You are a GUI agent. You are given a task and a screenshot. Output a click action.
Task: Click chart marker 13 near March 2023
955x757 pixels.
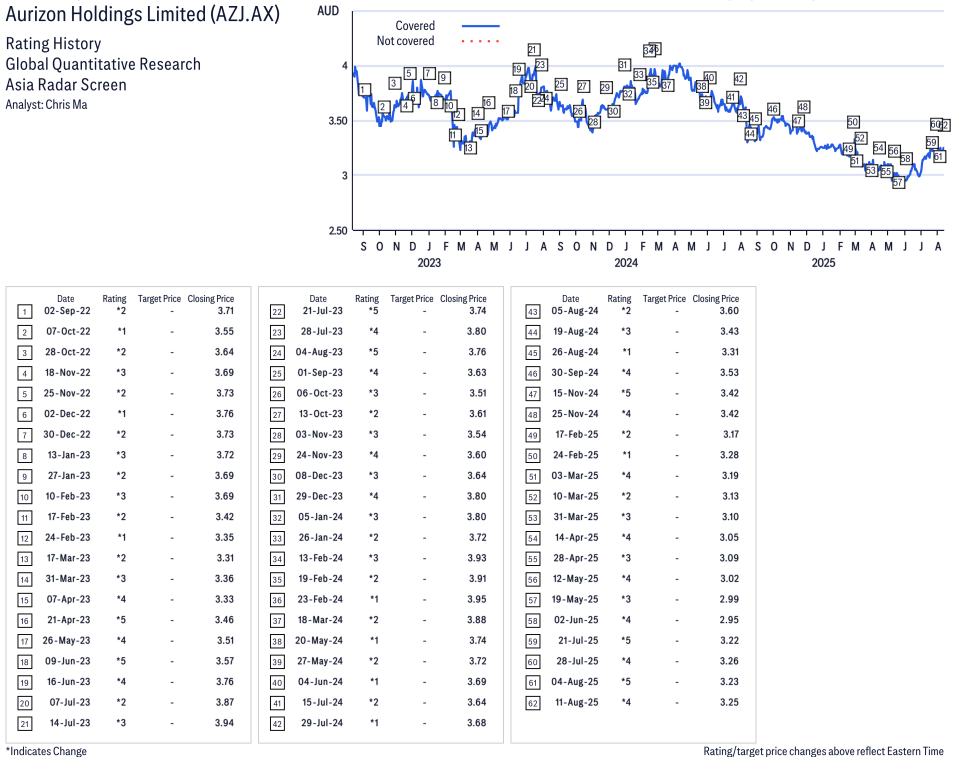[469, 148]
